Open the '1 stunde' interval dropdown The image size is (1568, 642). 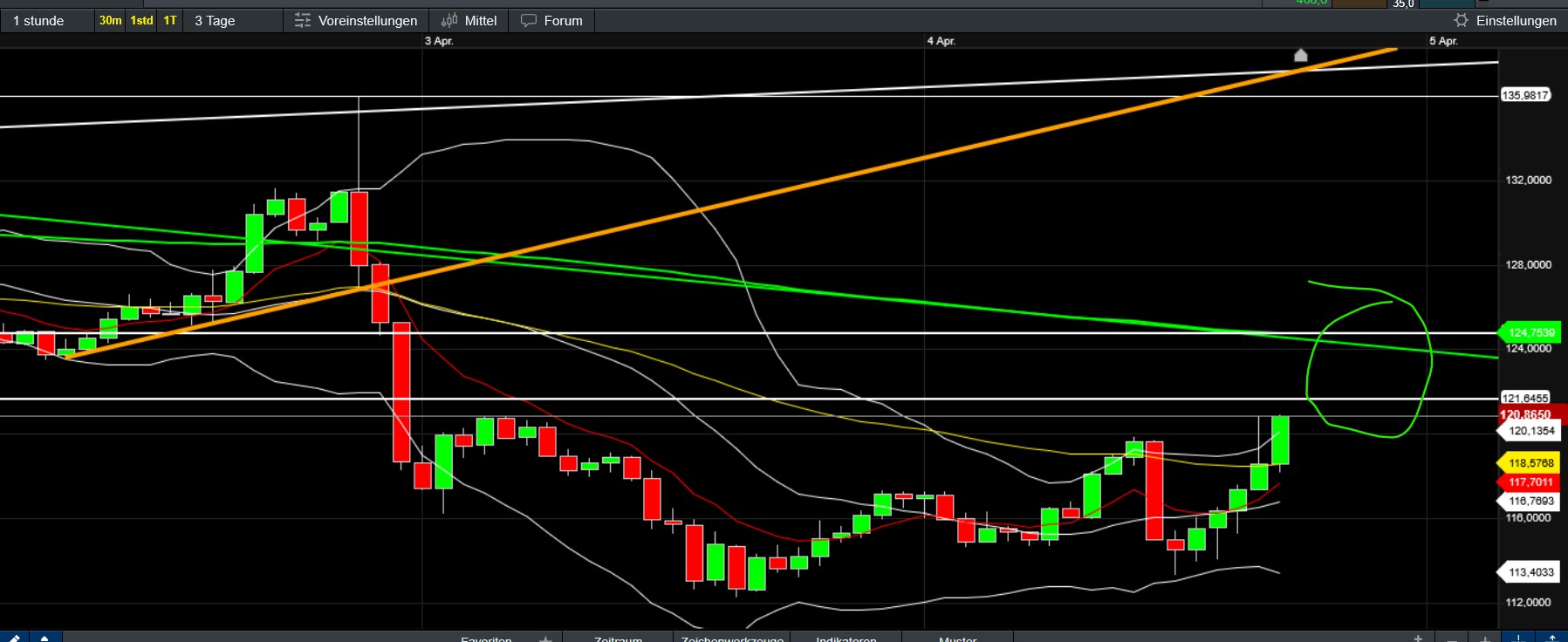pyautogui.click(x=47, y=21)
